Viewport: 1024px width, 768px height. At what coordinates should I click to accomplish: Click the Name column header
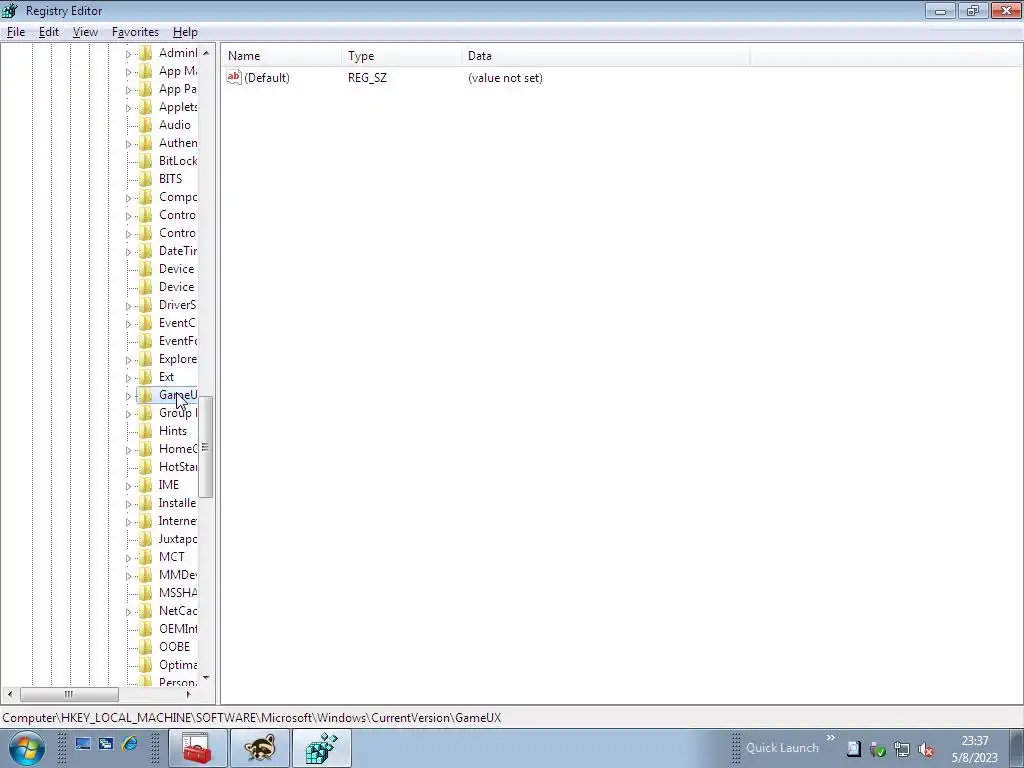pyautogui.click(x=281, y=56)
